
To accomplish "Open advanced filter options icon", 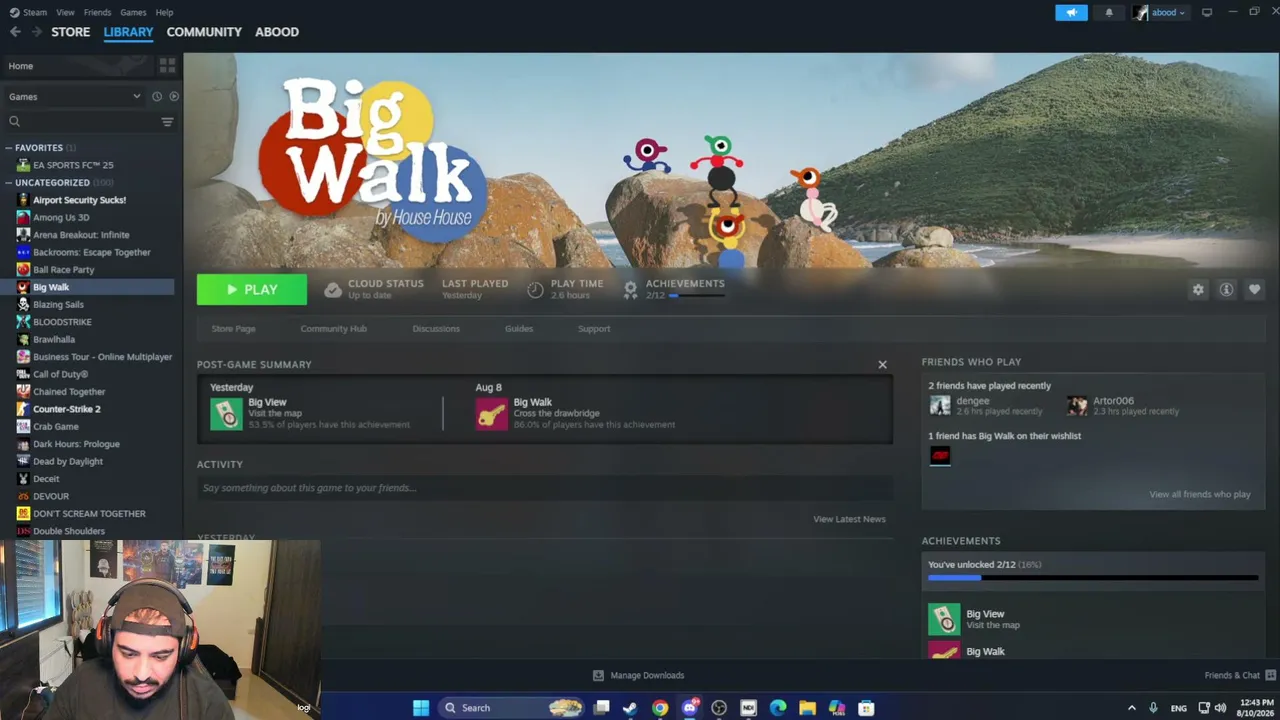I will click(167, 122).
